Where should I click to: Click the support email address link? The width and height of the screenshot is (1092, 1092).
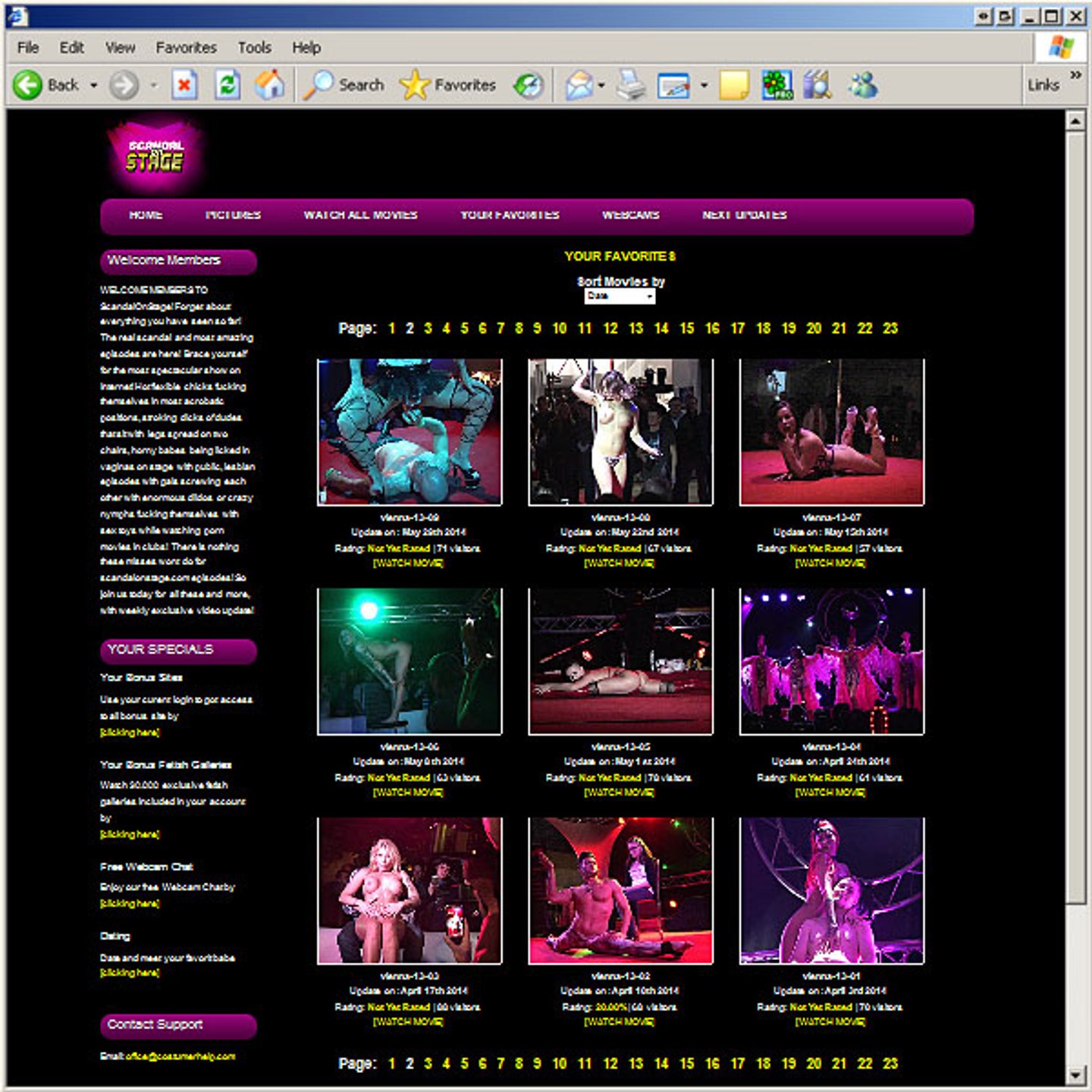click(x=180, y=1056)
